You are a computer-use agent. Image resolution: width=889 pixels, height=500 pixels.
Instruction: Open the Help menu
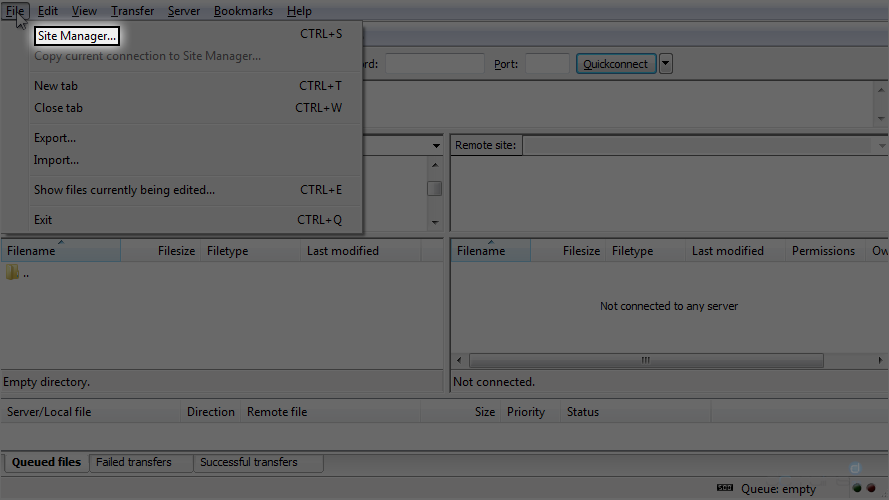click(299, 11)
